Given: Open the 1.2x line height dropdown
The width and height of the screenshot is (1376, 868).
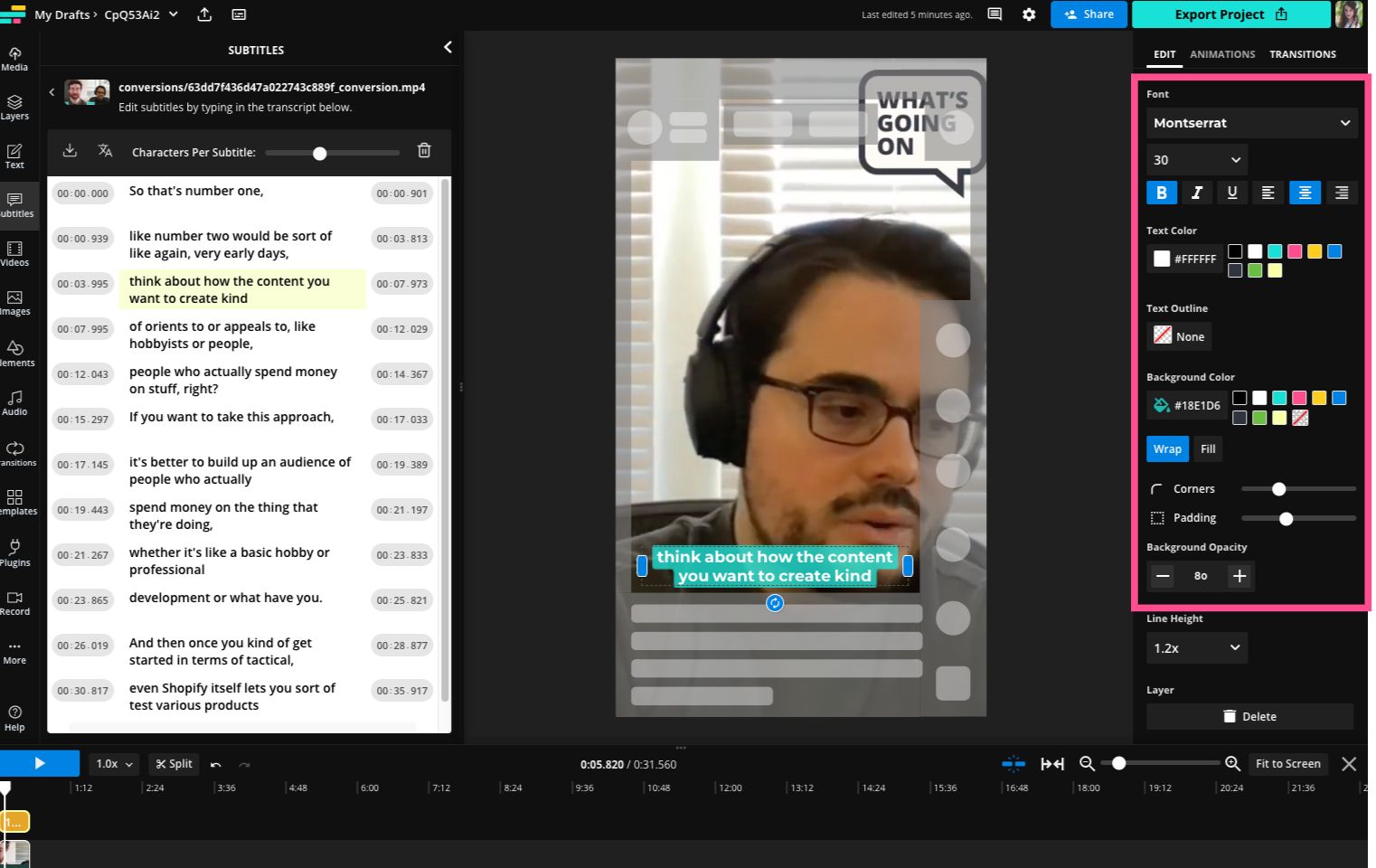Looking at the screenshot, I should click(1196, 648).
